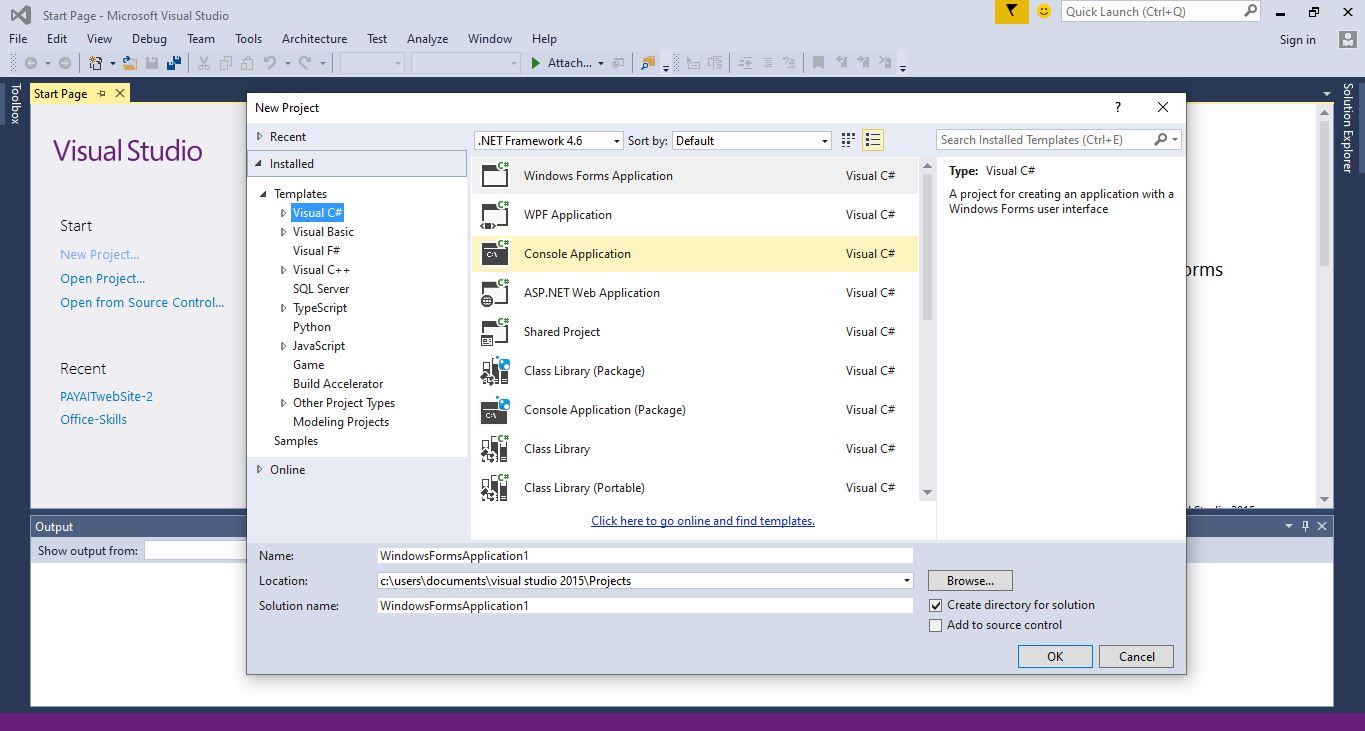Open the Architecture menu
The width and height of the screenshot is (1365, 731).
pyautogui.click(x=314, y=39)
